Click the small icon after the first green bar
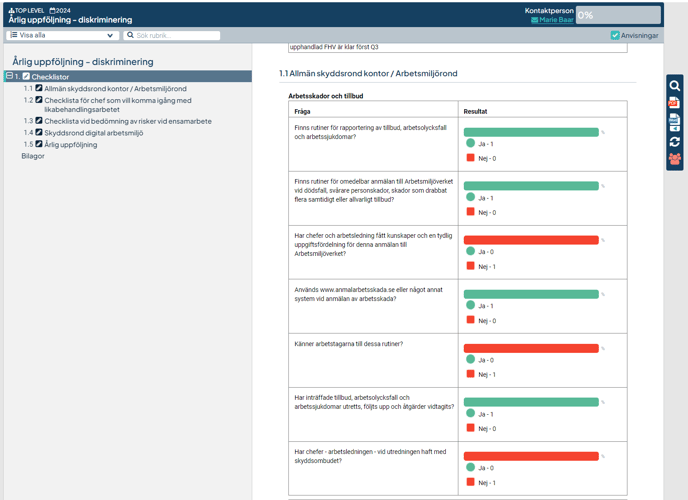This screenshot has height=500, width=688. point(603,132)
